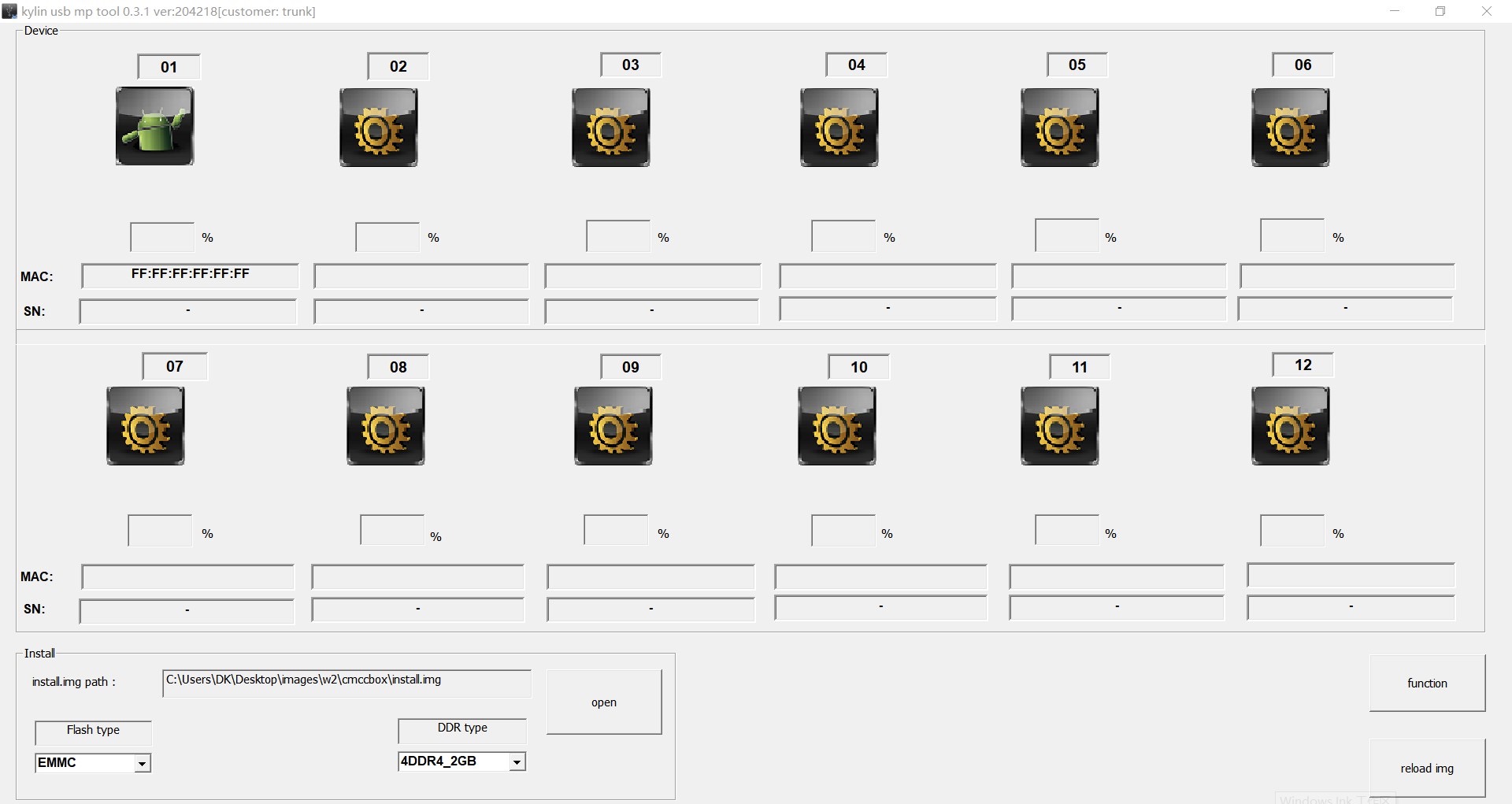
Task: Click the MAC field for device 05
Action: [1118, 276]
